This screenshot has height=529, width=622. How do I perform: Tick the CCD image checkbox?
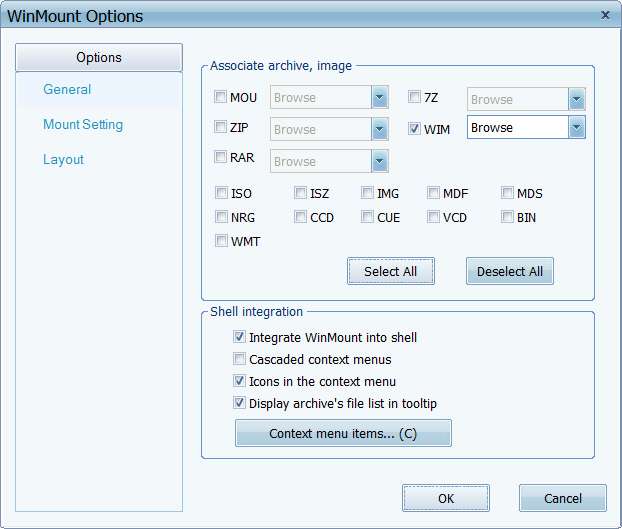(300, 217)
